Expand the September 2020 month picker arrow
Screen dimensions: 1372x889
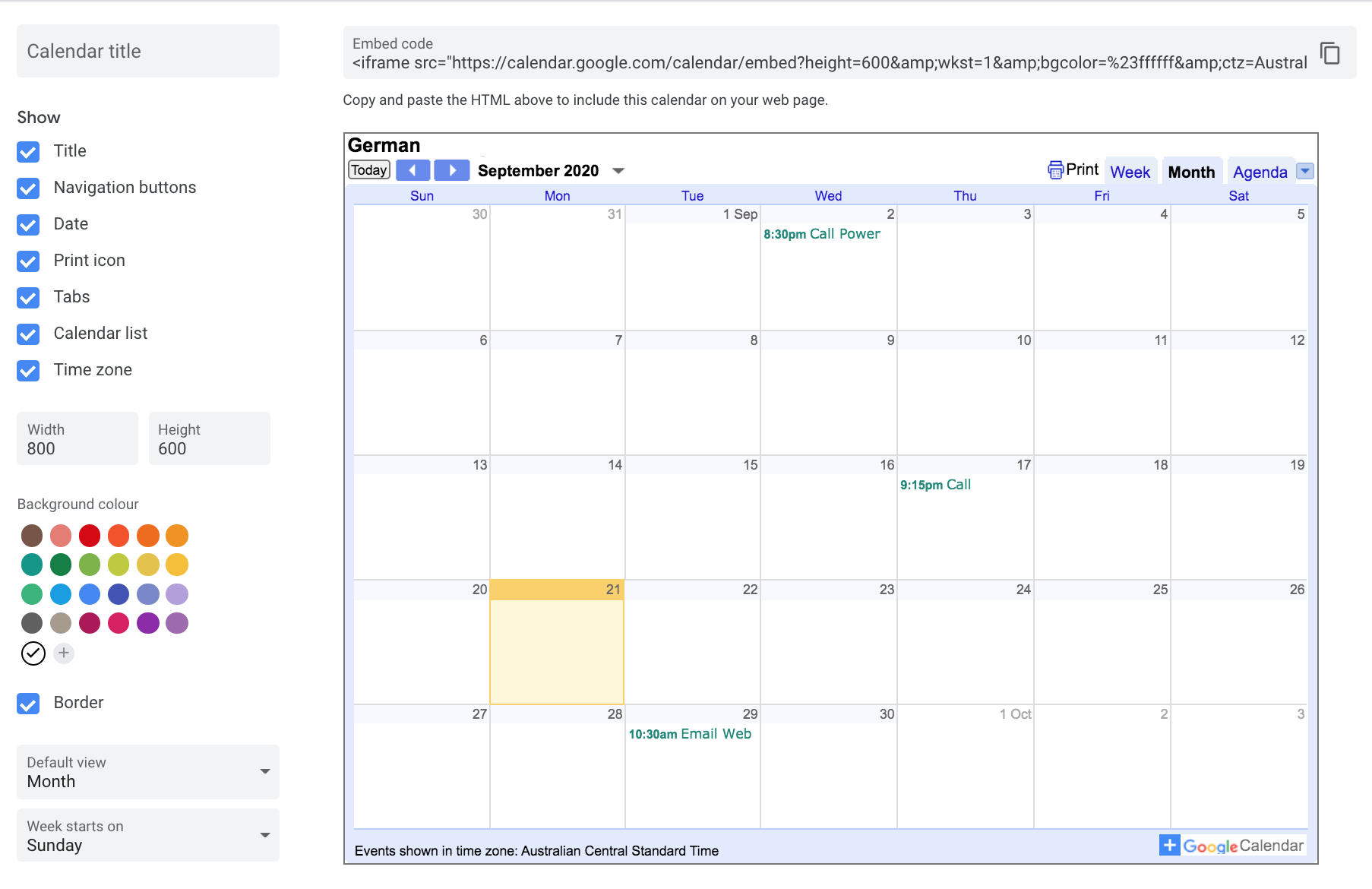(x=619, y=170)
